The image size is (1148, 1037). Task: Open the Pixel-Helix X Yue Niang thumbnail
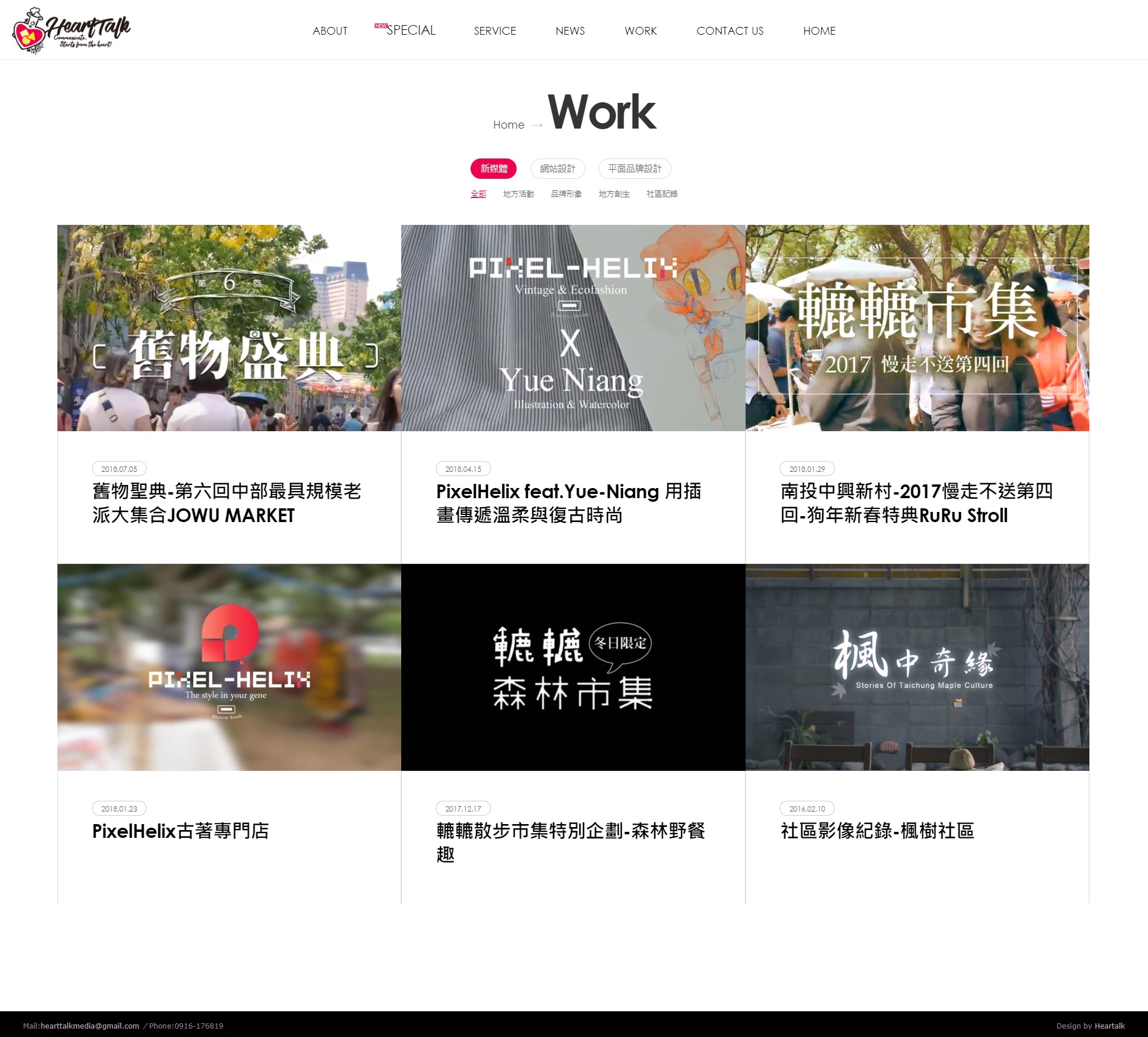point(573,328)
